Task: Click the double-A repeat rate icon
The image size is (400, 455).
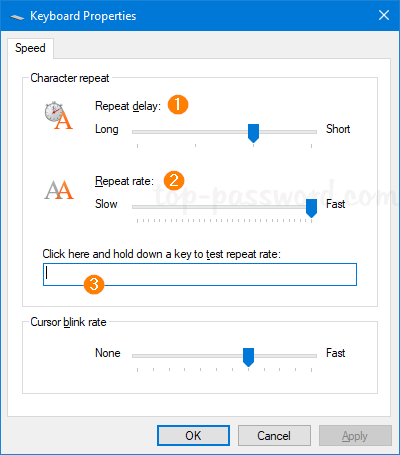Action: point(59,190)
